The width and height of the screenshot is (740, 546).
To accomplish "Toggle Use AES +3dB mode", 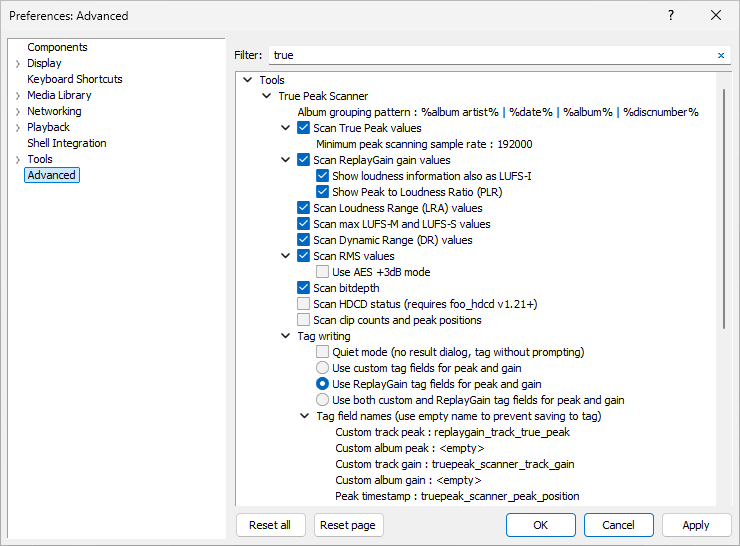I will [x=323, y=272].
